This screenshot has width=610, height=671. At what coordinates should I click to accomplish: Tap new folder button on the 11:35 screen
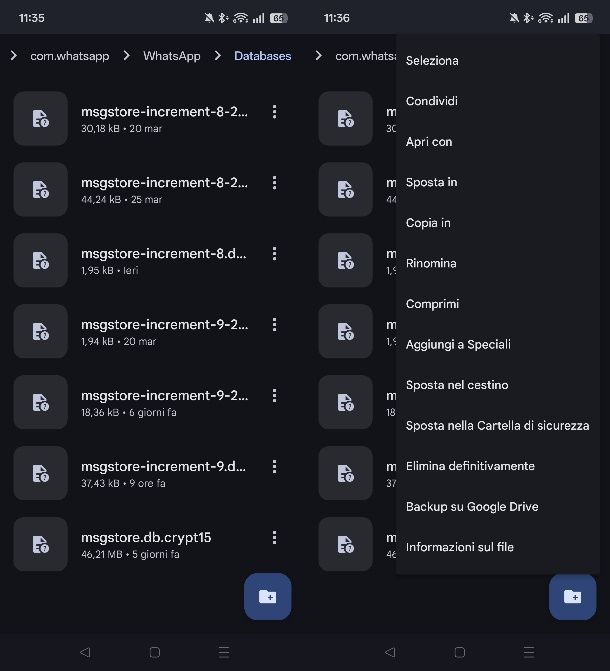tap(268, 597)
